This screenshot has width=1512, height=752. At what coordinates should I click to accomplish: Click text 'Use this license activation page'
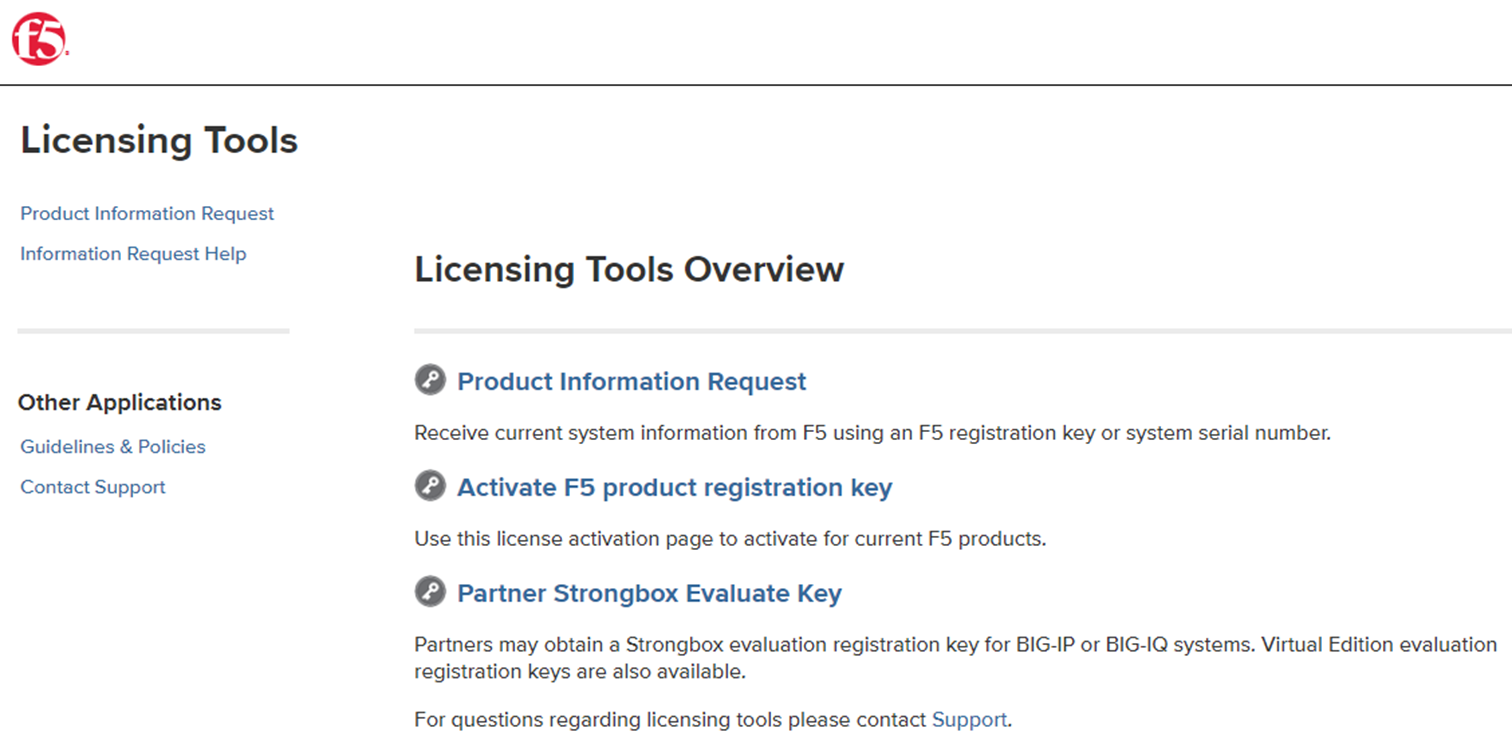tap(564, 540)
